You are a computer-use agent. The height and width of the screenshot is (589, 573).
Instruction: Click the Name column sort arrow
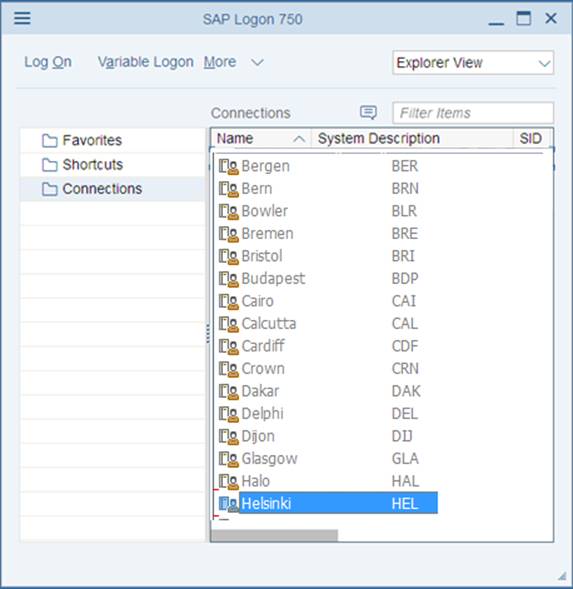point(299,139)
